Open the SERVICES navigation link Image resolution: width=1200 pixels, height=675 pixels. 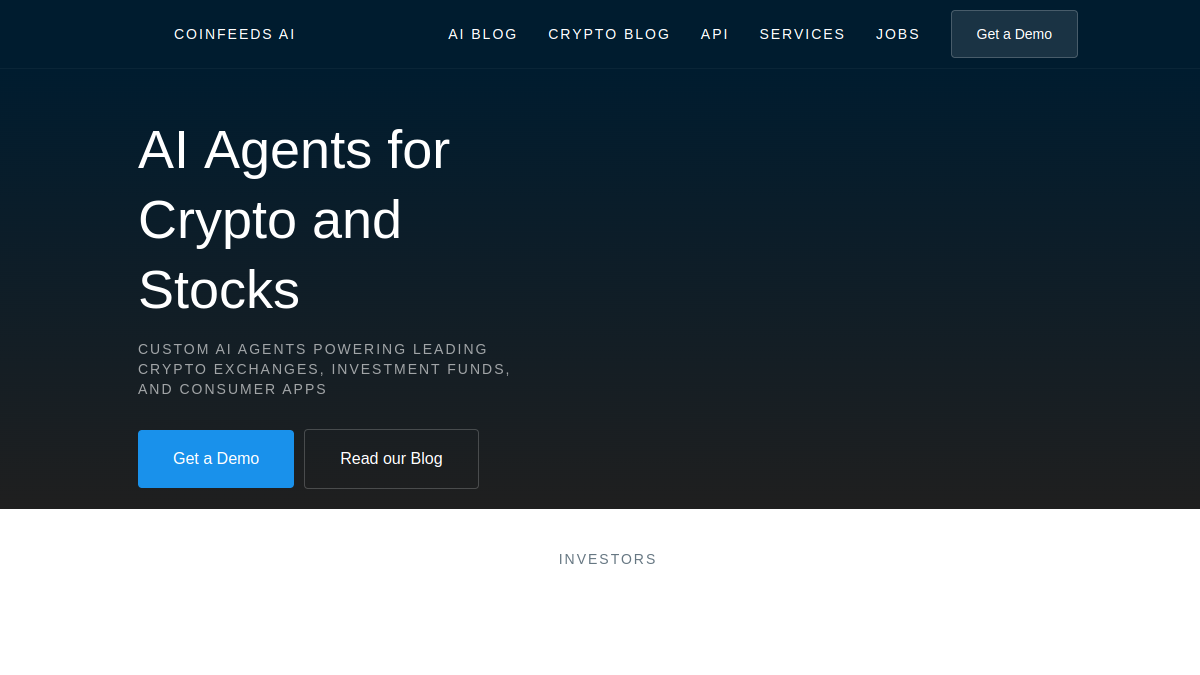pos(802,34)
